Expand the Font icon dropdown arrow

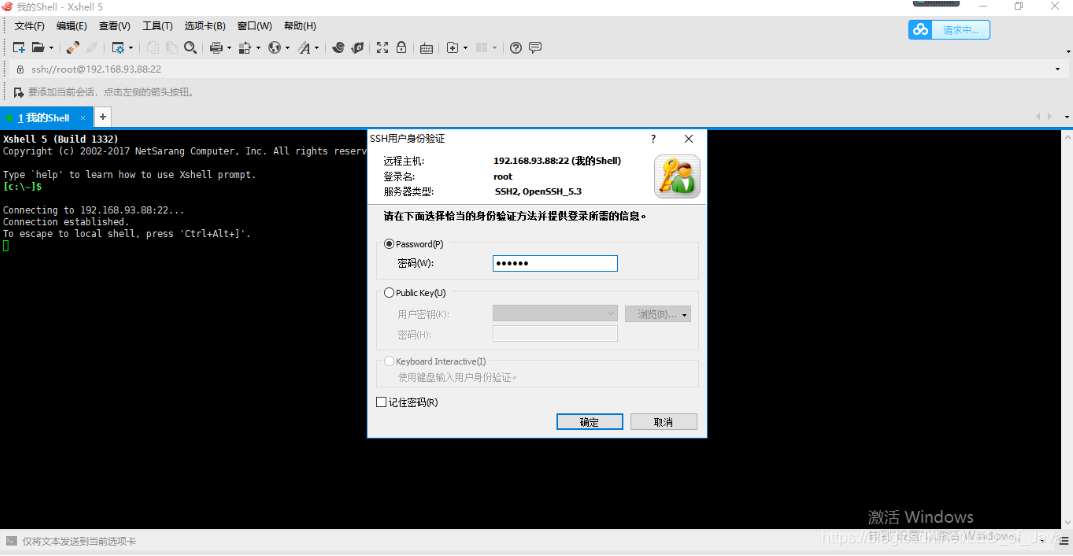point(317,49)
